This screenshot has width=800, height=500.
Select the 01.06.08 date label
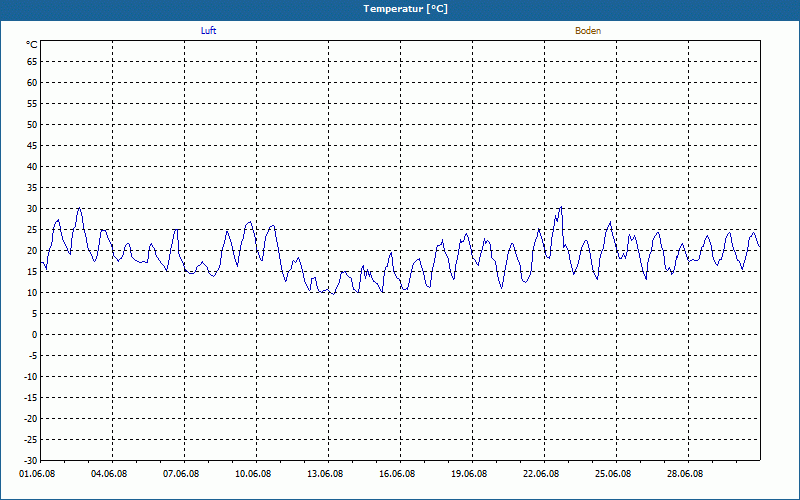pos(37,473)
